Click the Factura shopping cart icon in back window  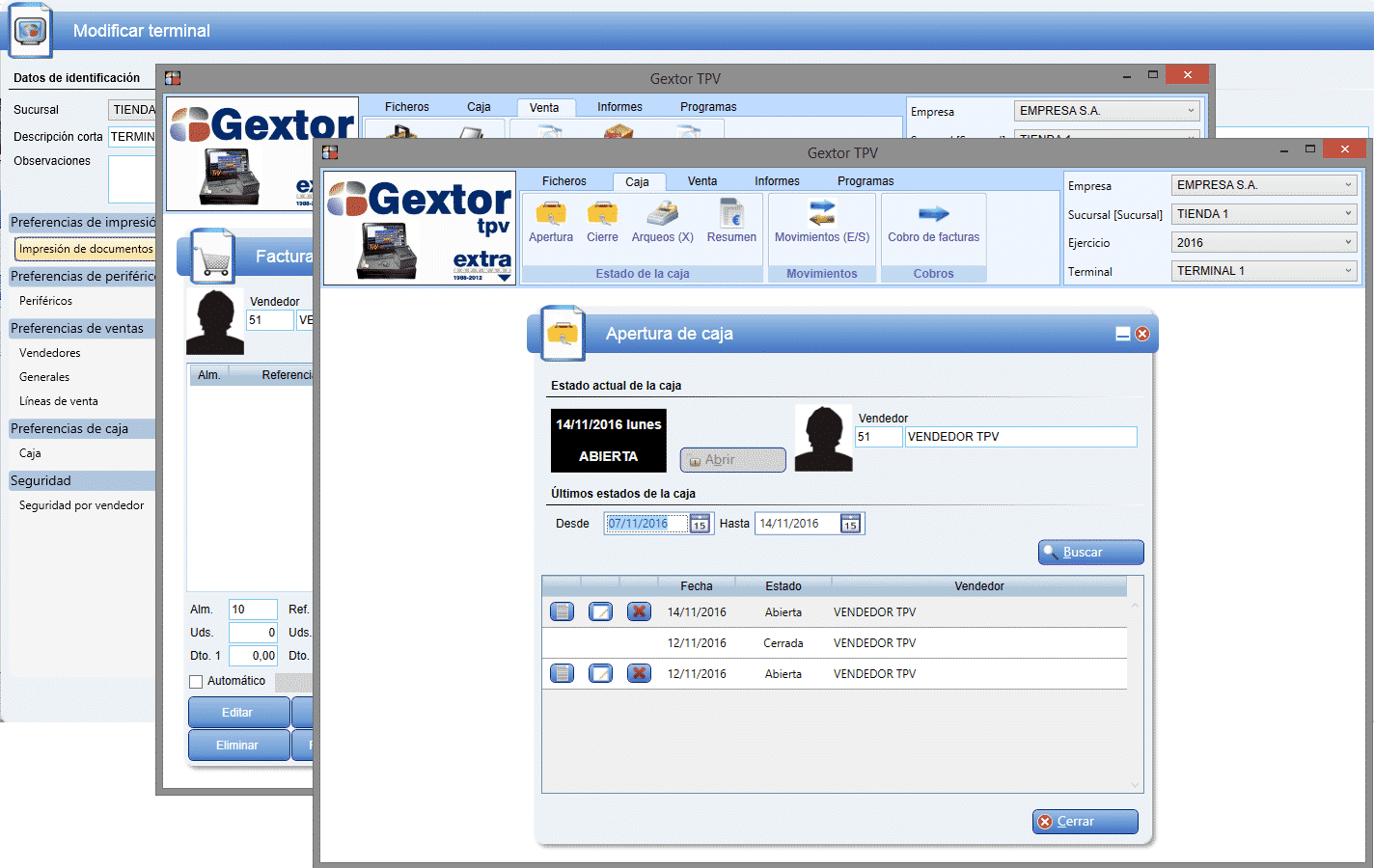[x=213, y=256]
